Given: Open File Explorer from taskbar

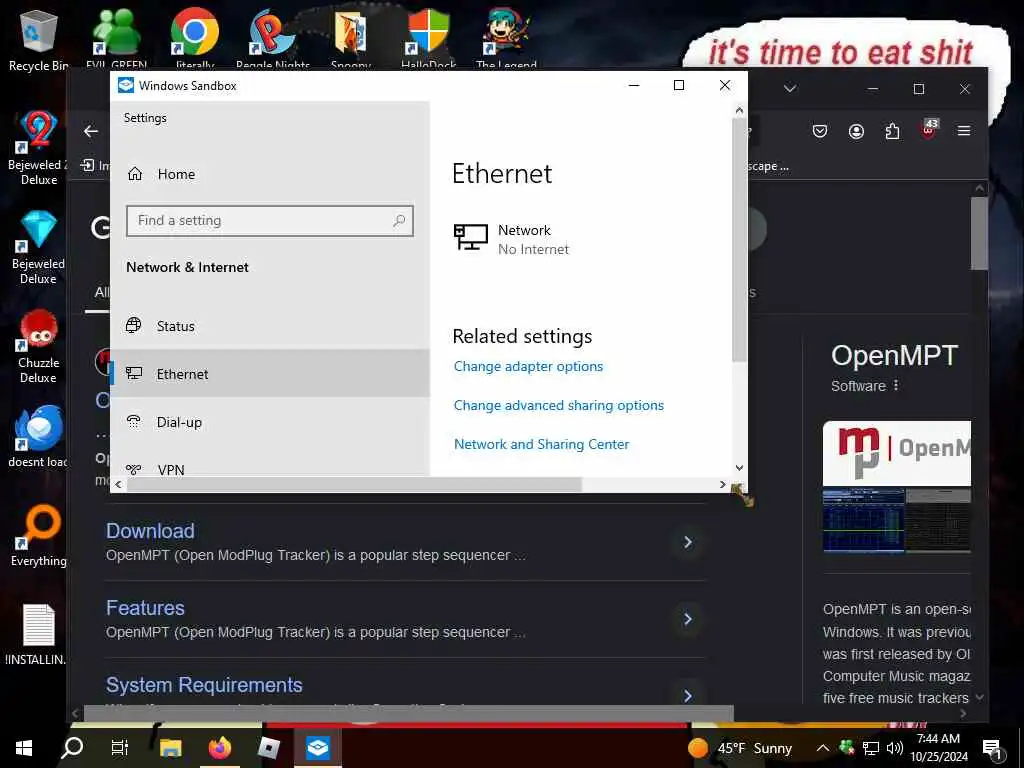Looking at the screenshot, I should (170, 748).
